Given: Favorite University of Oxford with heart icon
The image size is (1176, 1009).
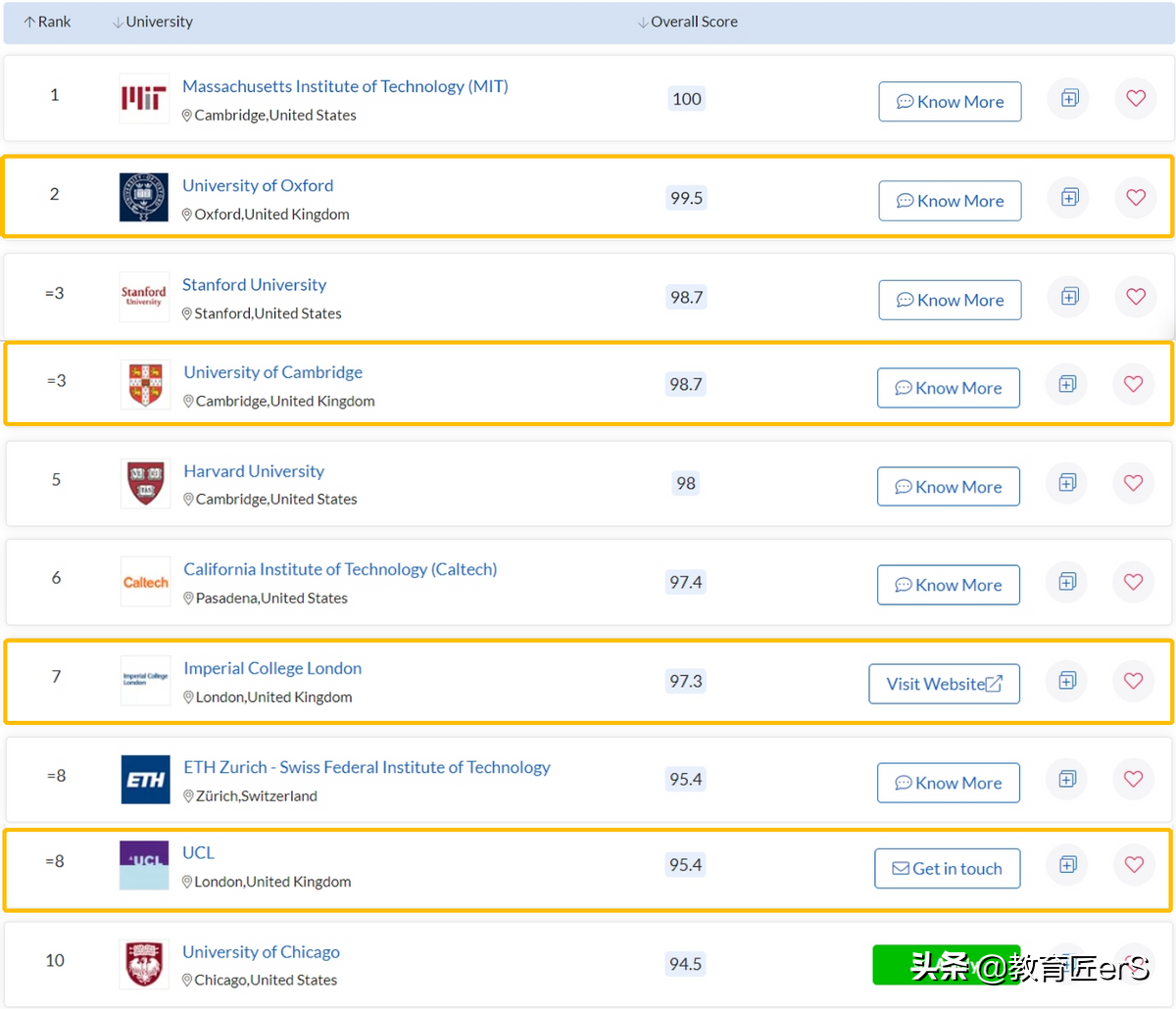Looking at the screenshot, I should [x=1136, y=197].
